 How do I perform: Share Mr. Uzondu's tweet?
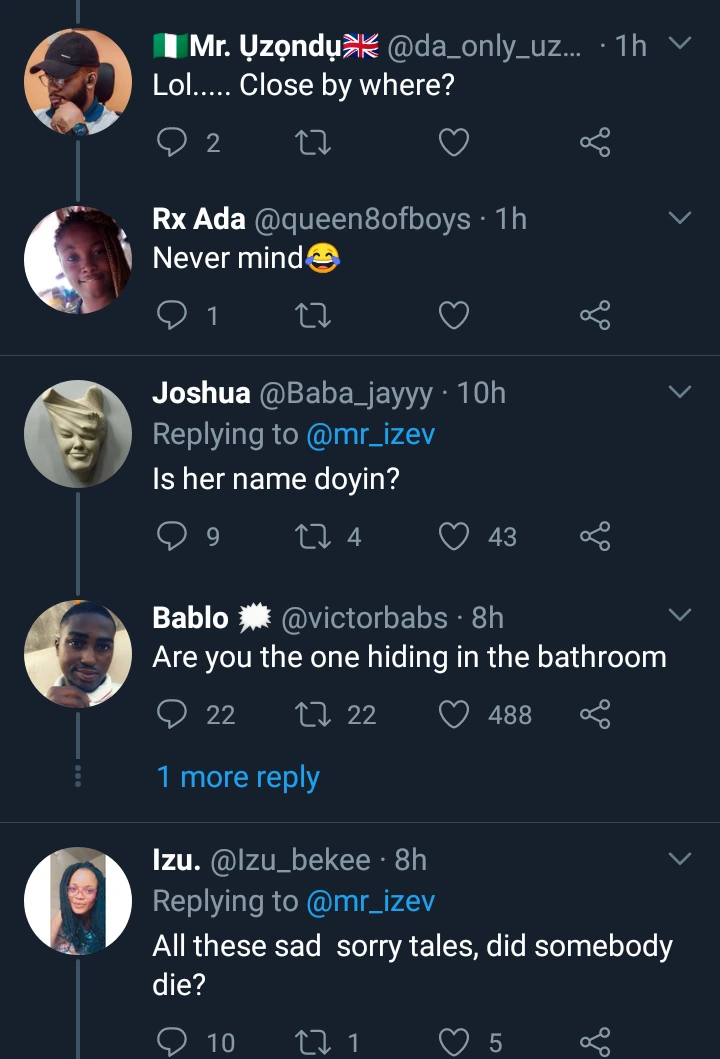tap(595, 144)
